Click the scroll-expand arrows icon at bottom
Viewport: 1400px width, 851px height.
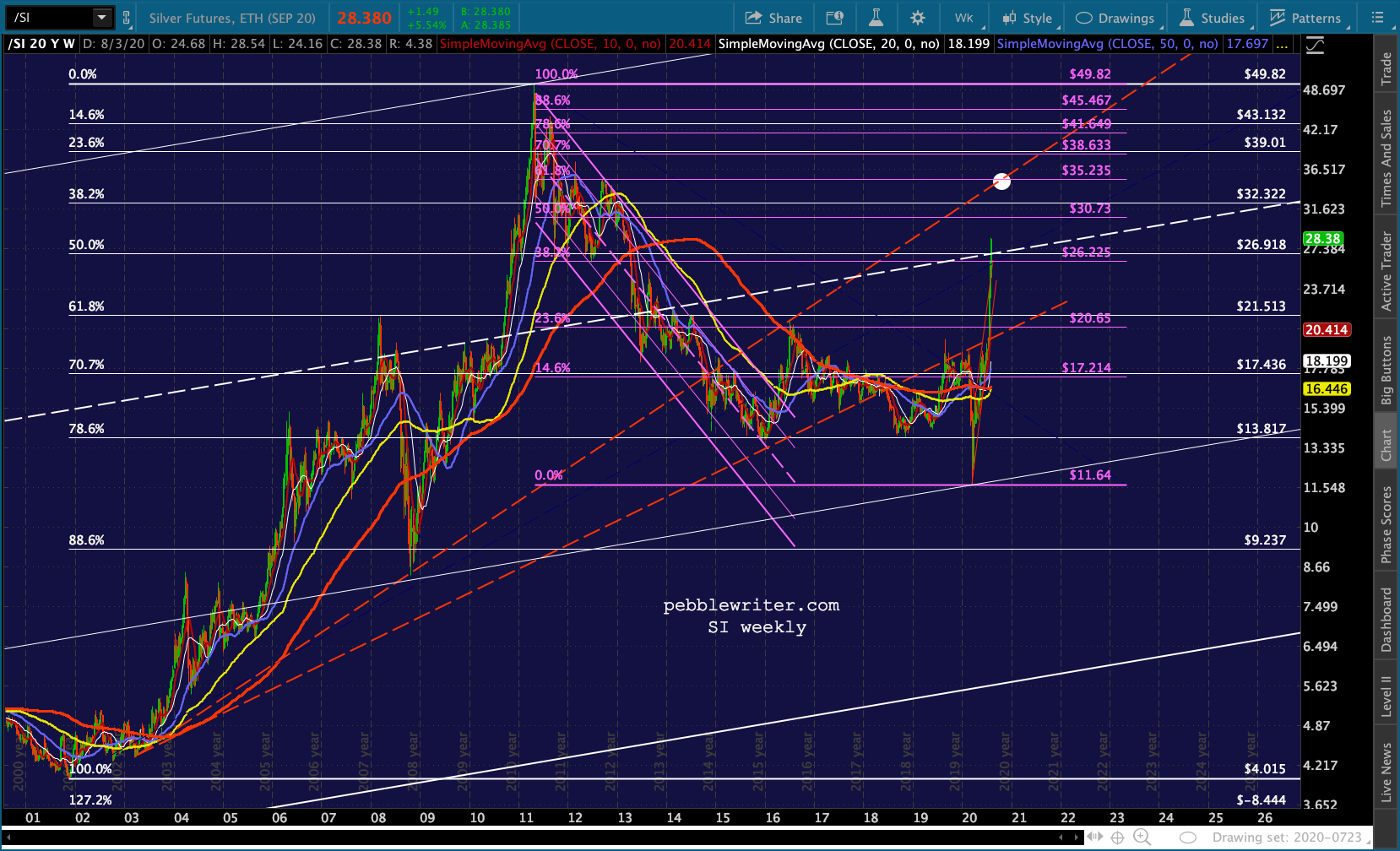pos(1094,837)
